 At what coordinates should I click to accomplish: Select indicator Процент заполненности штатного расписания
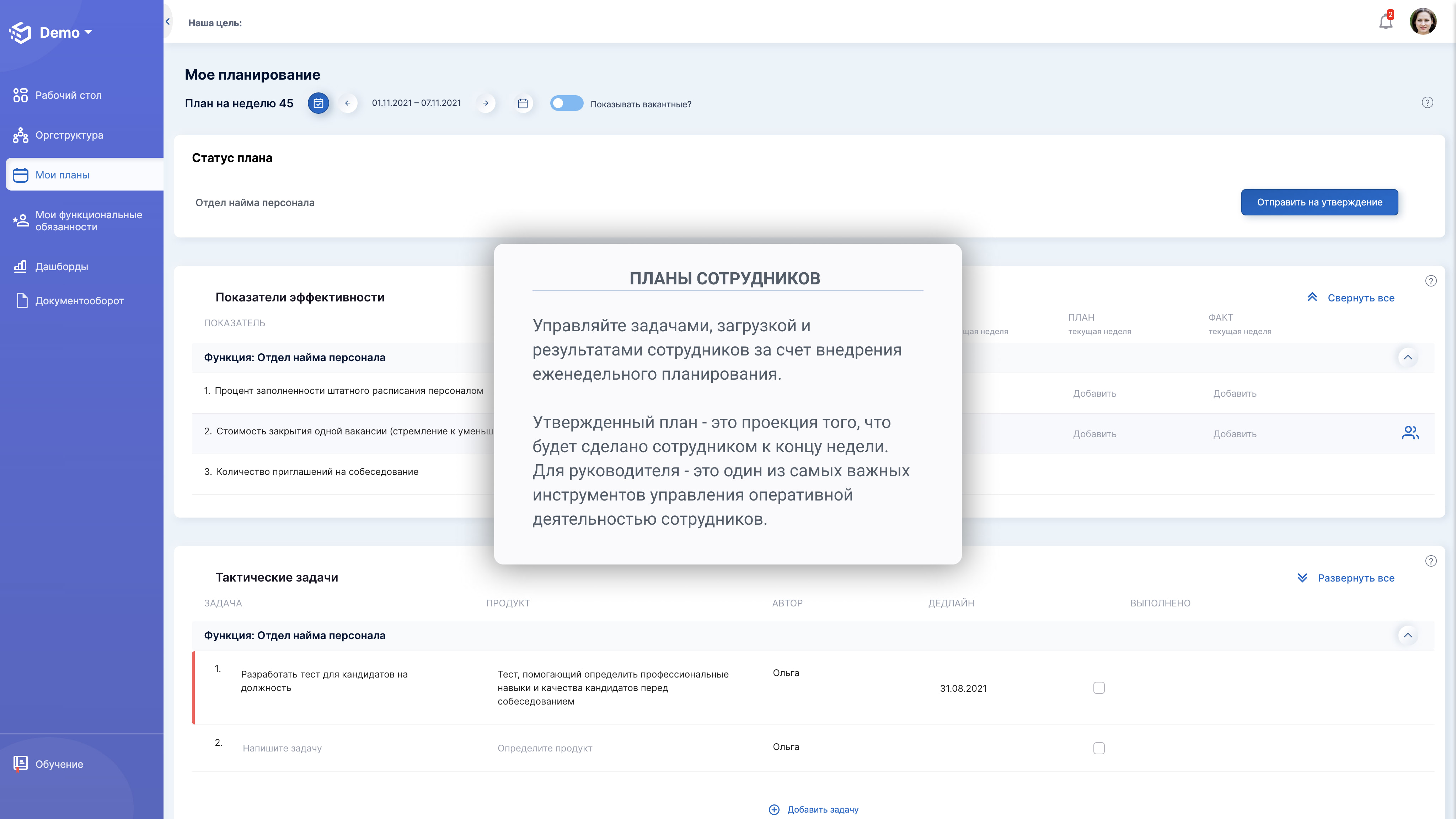click(x=349, y=391)
